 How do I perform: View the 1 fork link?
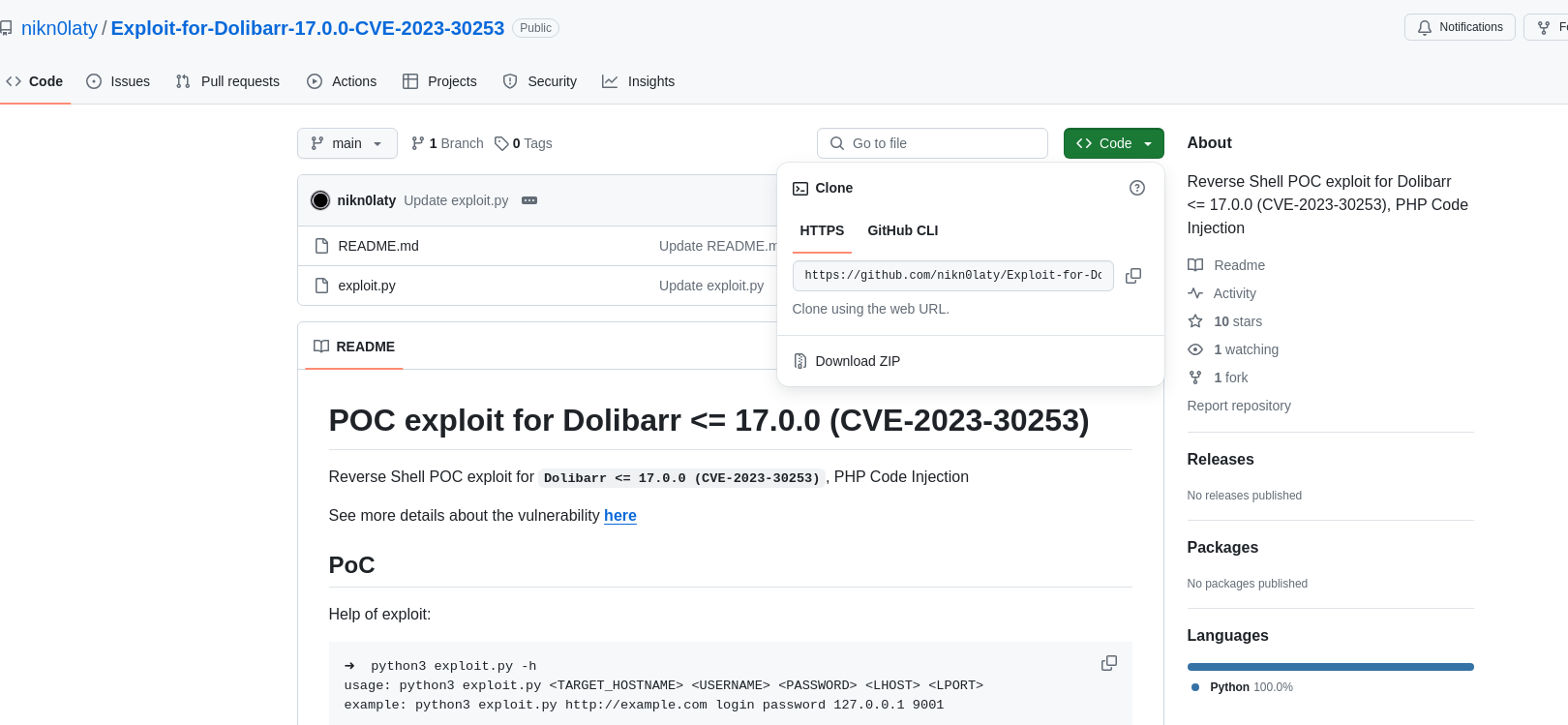1230,378
